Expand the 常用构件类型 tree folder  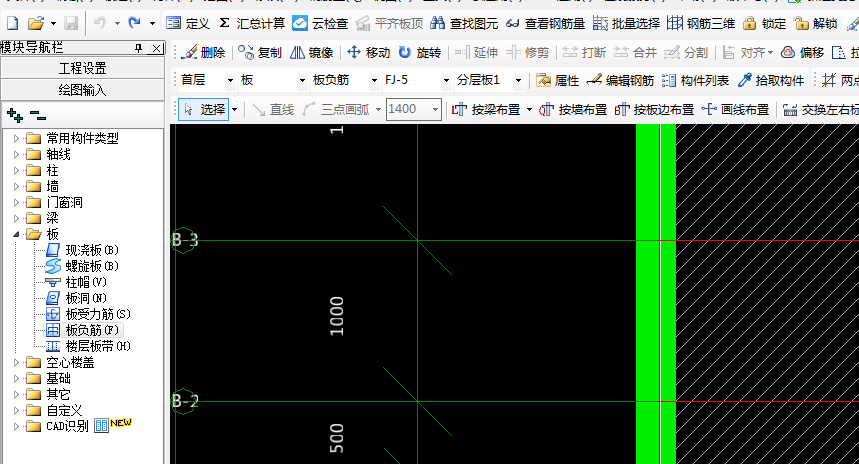coord(16,139)
